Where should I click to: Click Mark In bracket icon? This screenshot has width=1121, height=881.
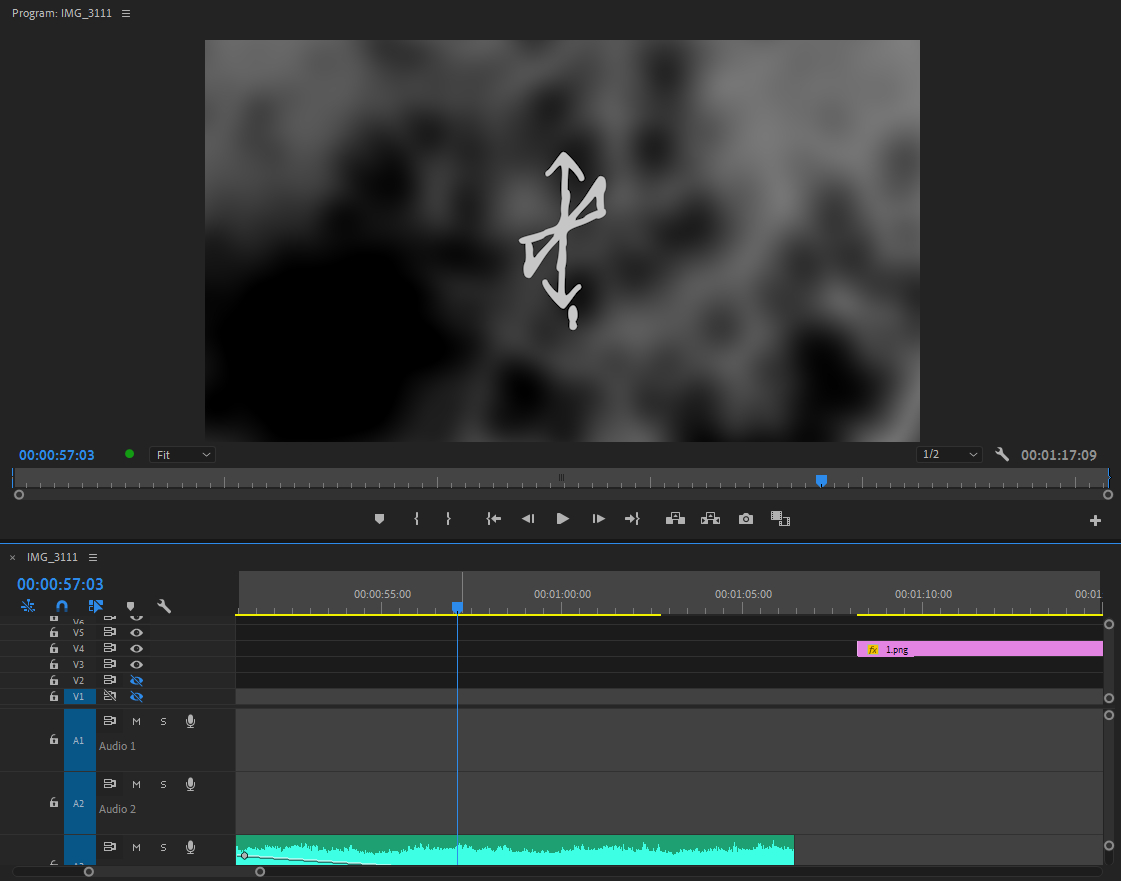416,519
